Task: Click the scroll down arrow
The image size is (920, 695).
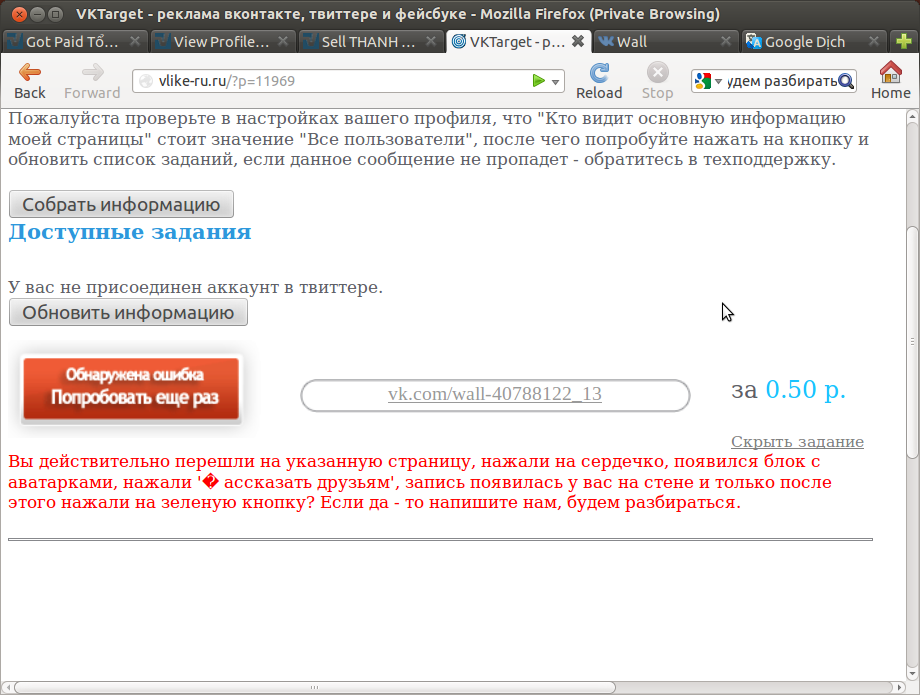Action: (912, 673)
